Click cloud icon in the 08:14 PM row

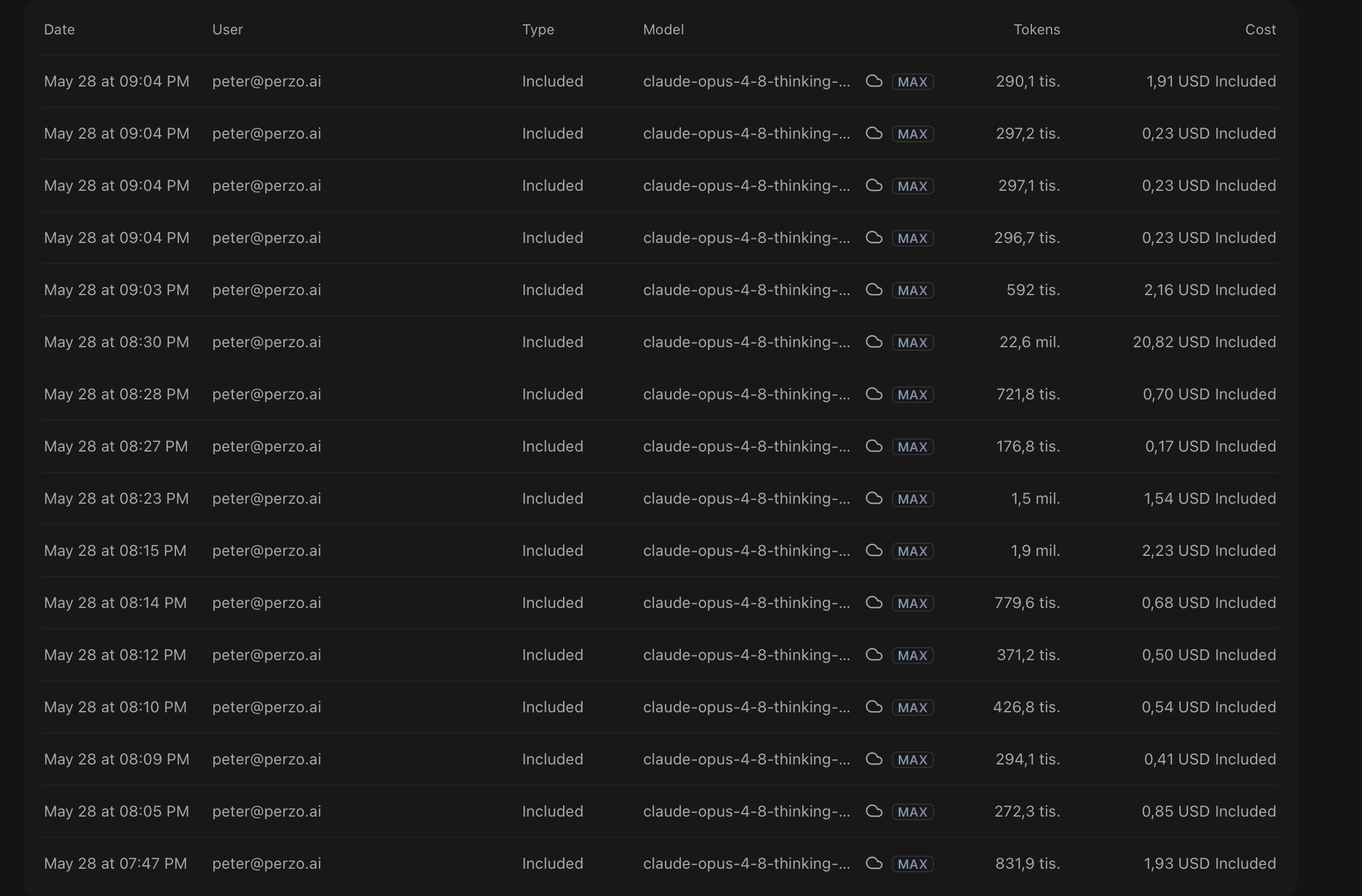(874, 603)
